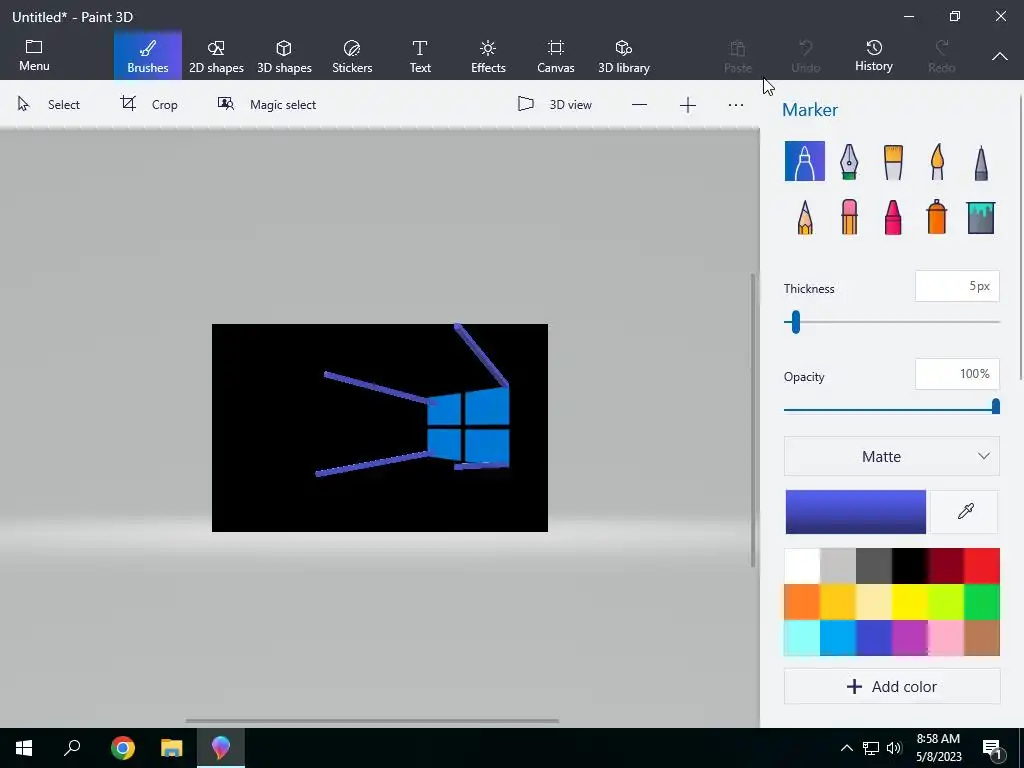Select the Pencil brush

pyautogui.click(x=805, y=217)
